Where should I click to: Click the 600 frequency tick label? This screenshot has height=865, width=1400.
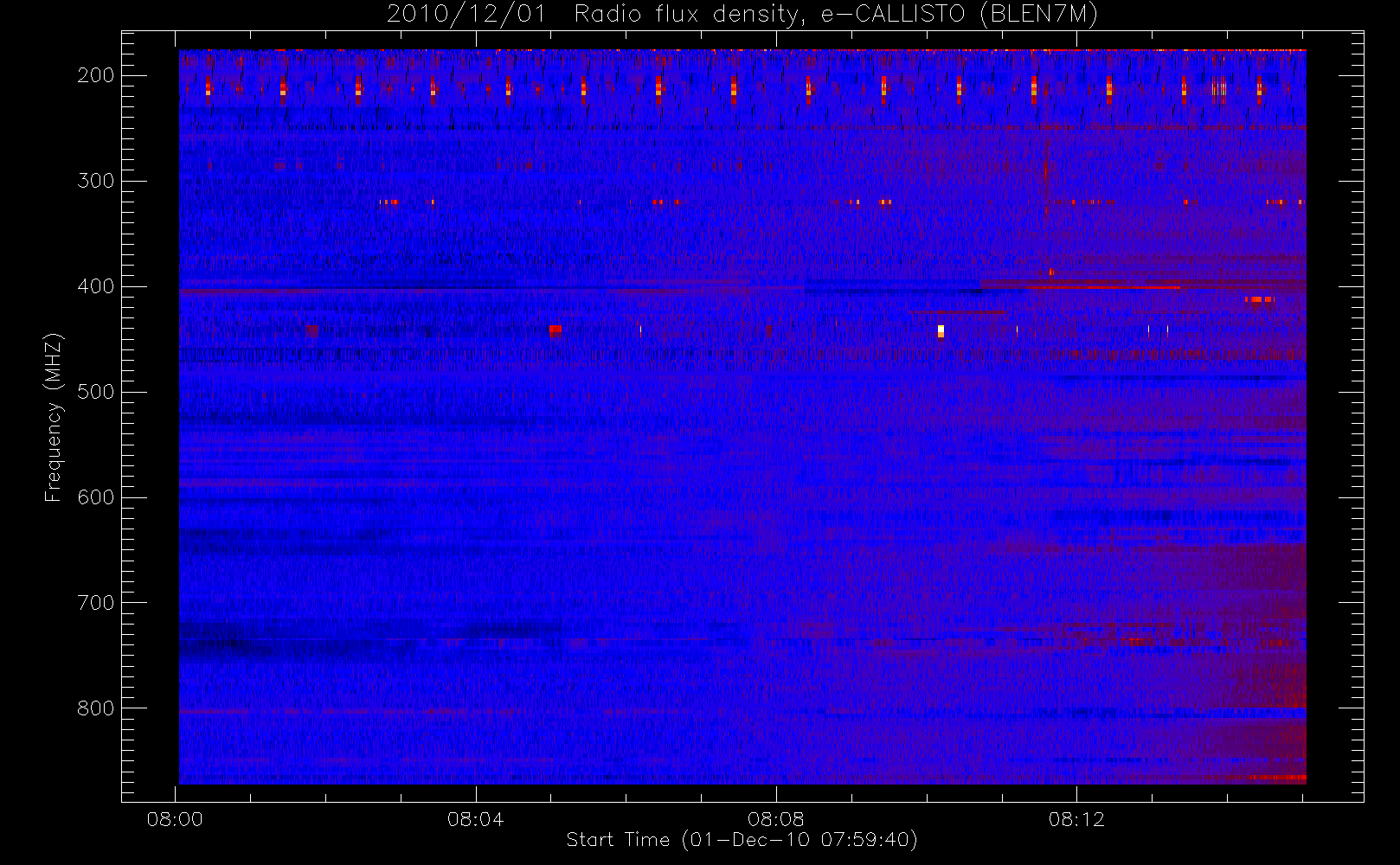coord(96,497)
